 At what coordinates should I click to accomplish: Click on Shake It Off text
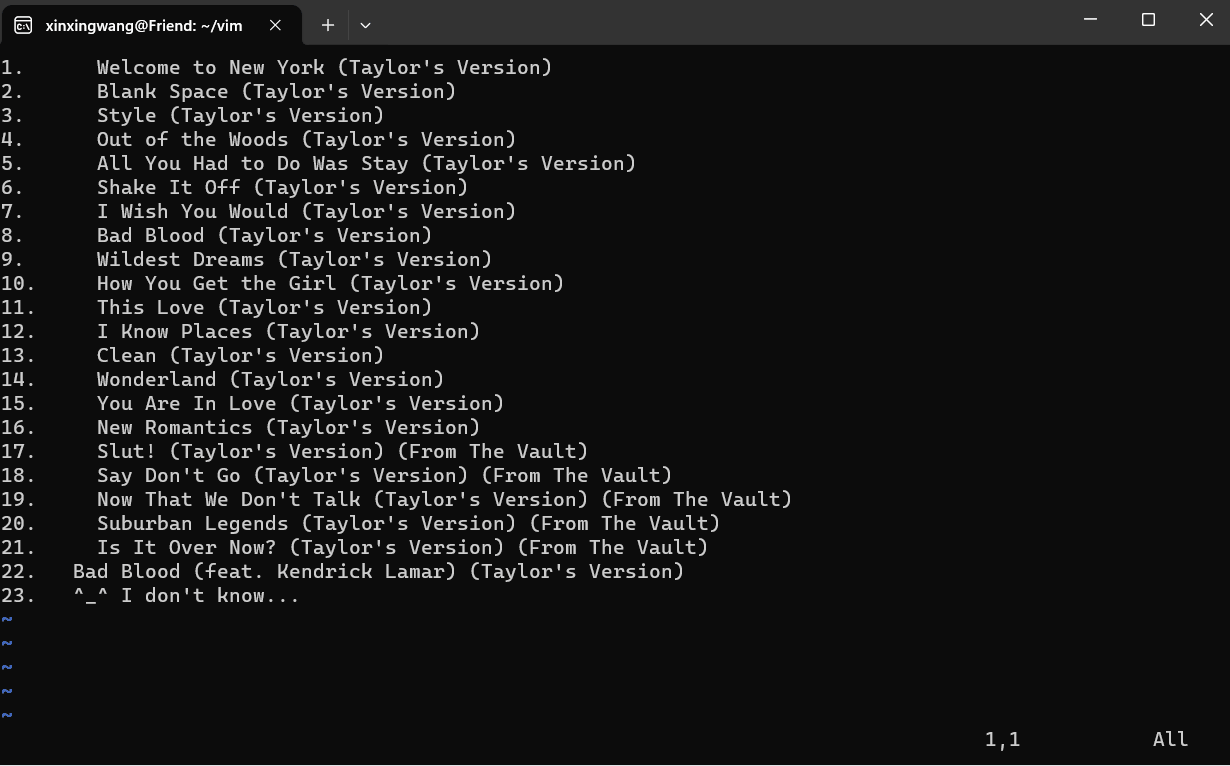(x=169, y=187)
